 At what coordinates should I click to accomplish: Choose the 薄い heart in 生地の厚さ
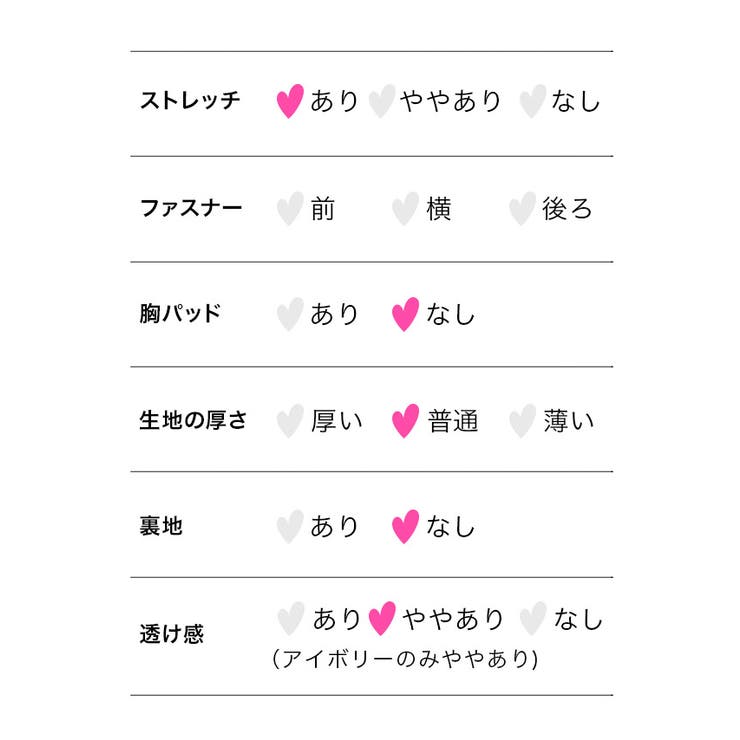(522, 421)
